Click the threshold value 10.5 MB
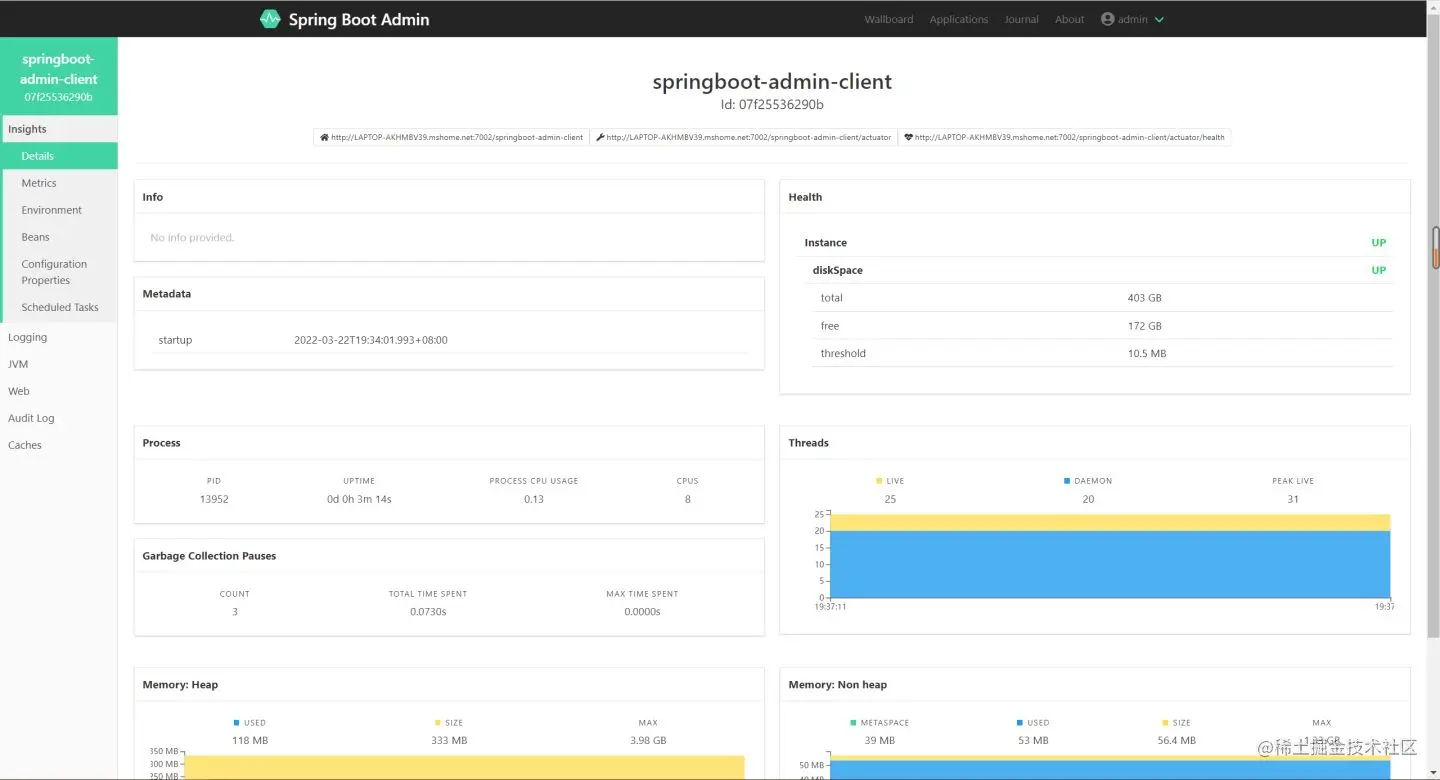1440x780 pixels. pos(1147,353)
